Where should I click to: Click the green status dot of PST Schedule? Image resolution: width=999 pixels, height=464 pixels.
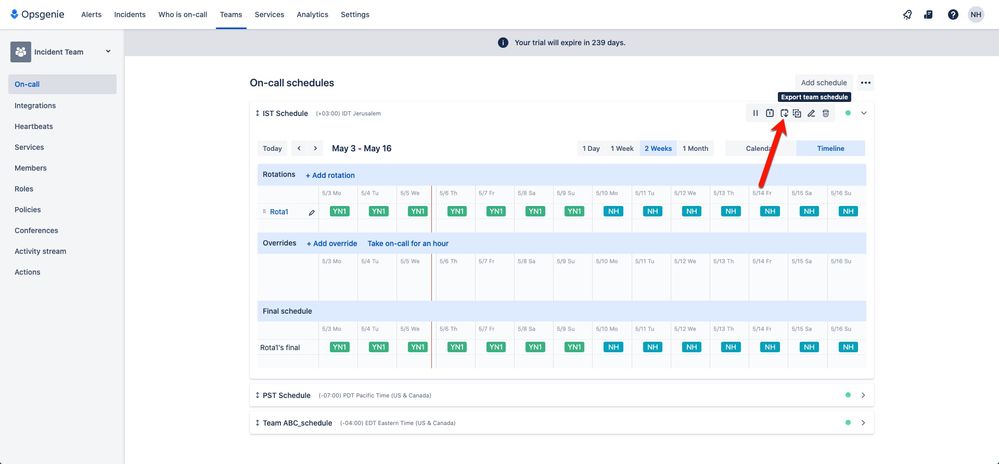pyautogui.click(x=848, y=395)
